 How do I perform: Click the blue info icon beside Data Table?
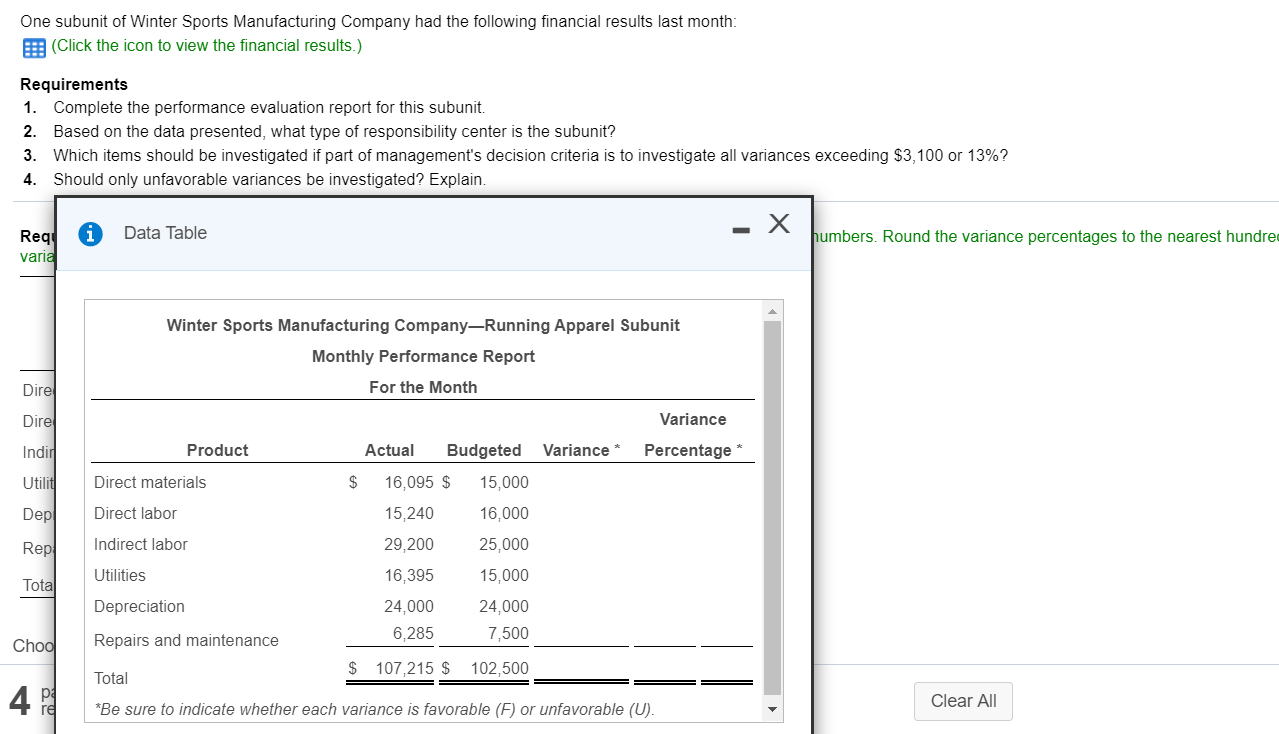point(92,233)
